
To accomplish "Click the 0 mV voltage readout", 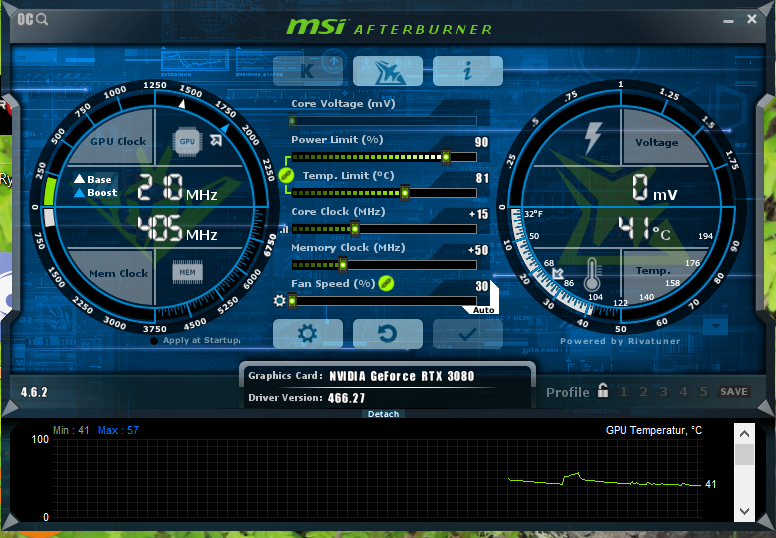I will point(654,188).
